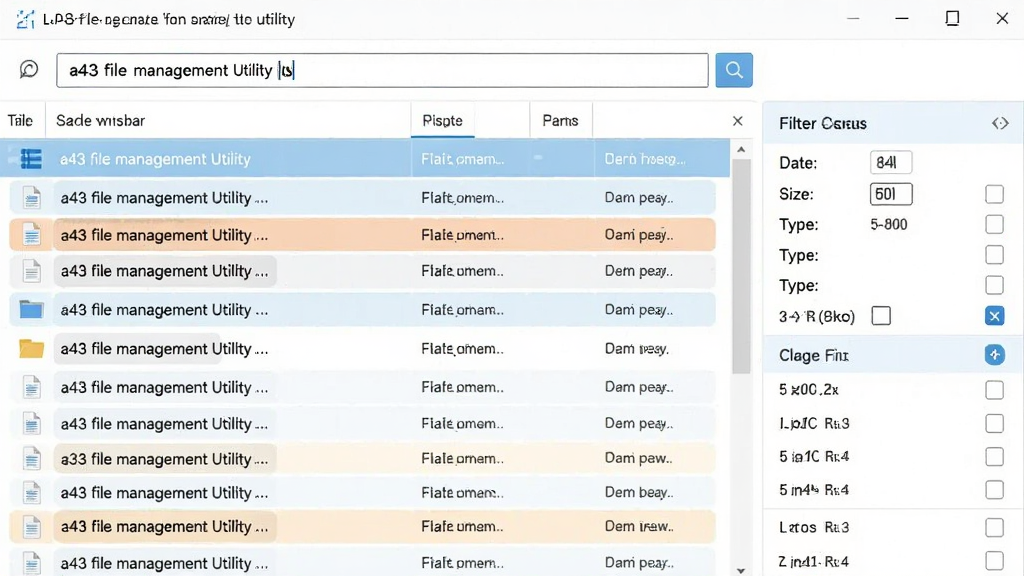Click the file name beside the blue folder
This screenshot has height=576, width=1024.
164,310
